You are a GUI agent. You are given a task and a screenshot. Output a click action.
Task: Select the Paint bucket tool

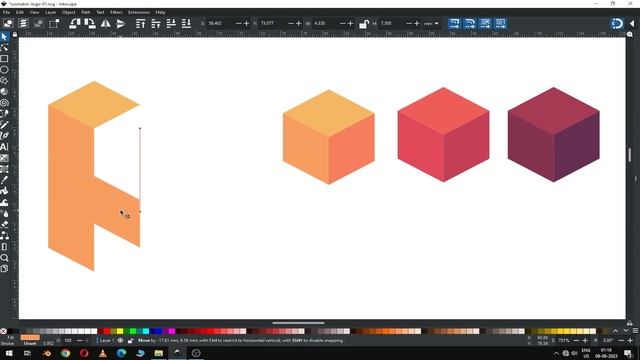(4, 191)
